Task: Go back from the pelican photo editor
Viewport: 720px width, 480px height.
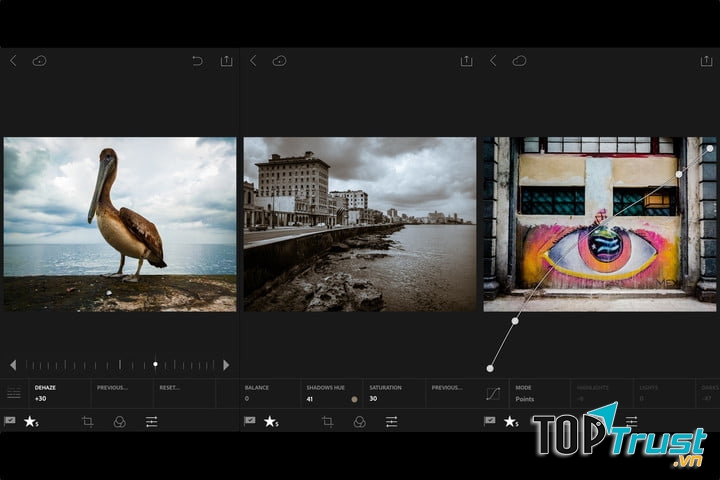Action: (x=13, y=61)
